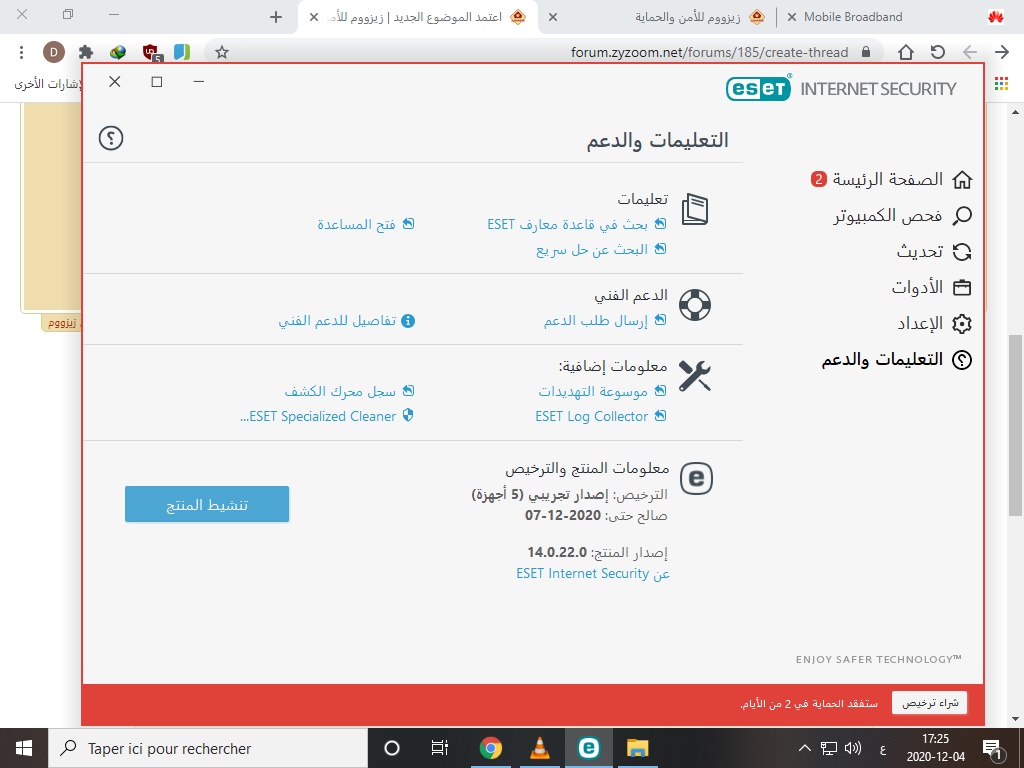The image size is (1024, 768).
Task: Open File Explorer from the taskbar
Action: coord(637,748)
